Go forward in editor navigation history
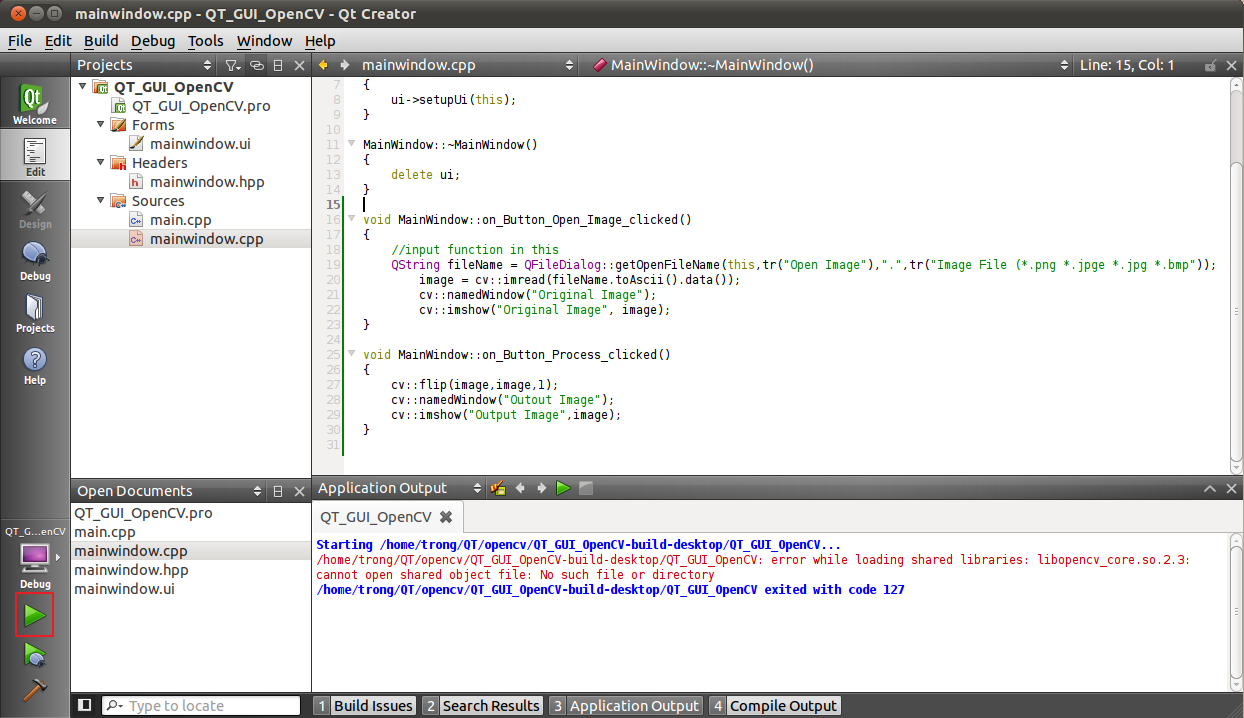Viewport: 1244px width, 718px height. (x=345, y=65)
